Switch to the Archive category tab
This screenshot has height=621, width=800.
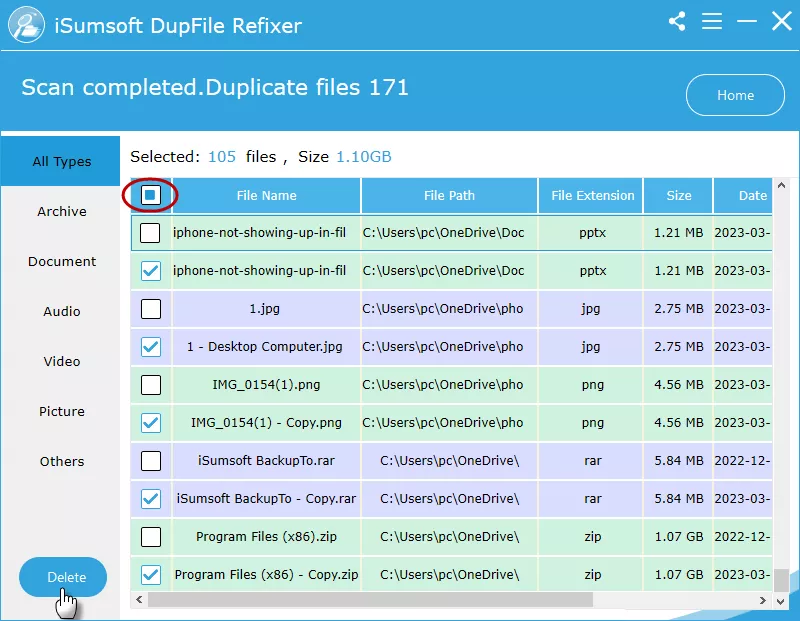click(x=62, y=211)
